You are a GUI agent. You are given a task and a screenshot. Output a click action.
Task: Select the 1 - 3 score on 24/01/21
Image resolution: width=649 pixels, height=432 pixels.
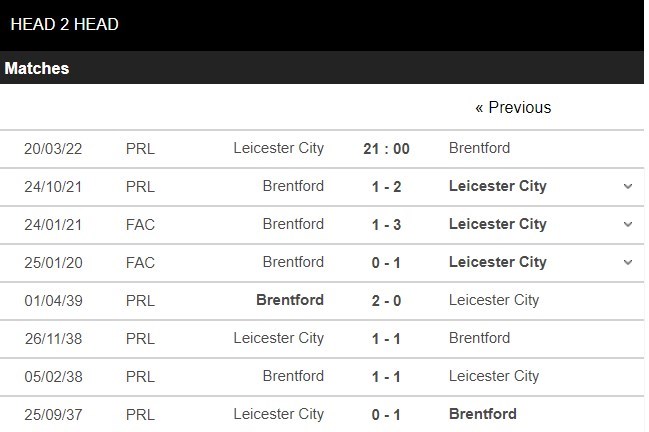point(386,225)
